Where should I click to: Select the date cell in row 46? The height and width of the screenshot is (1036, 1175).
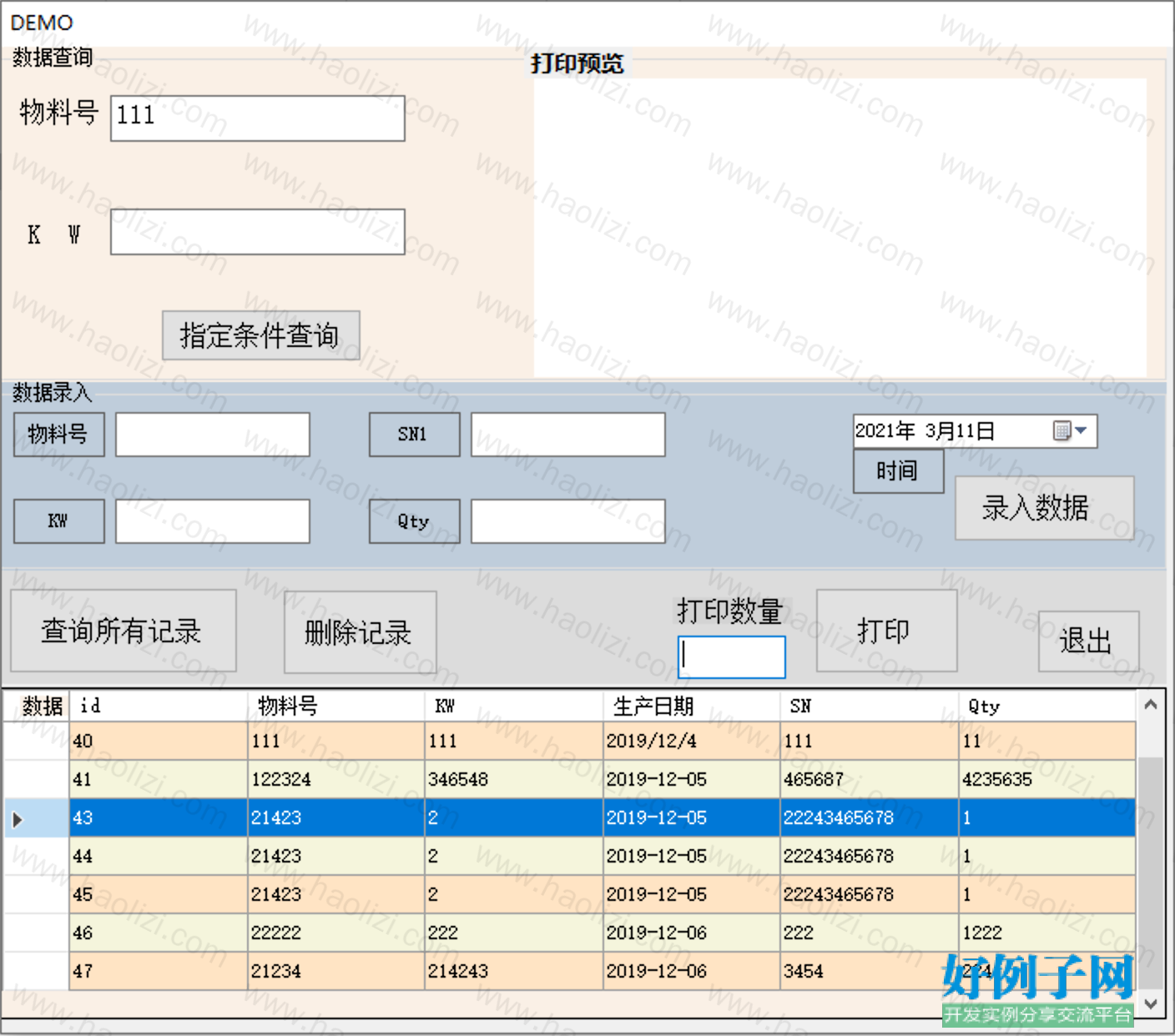(x=691, y=933)
